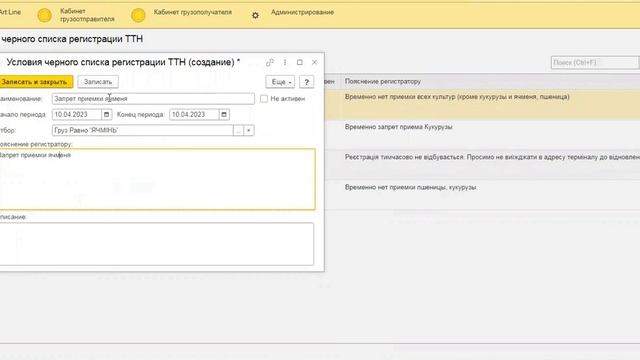Click Записать и закрыть button

[36, 82]
